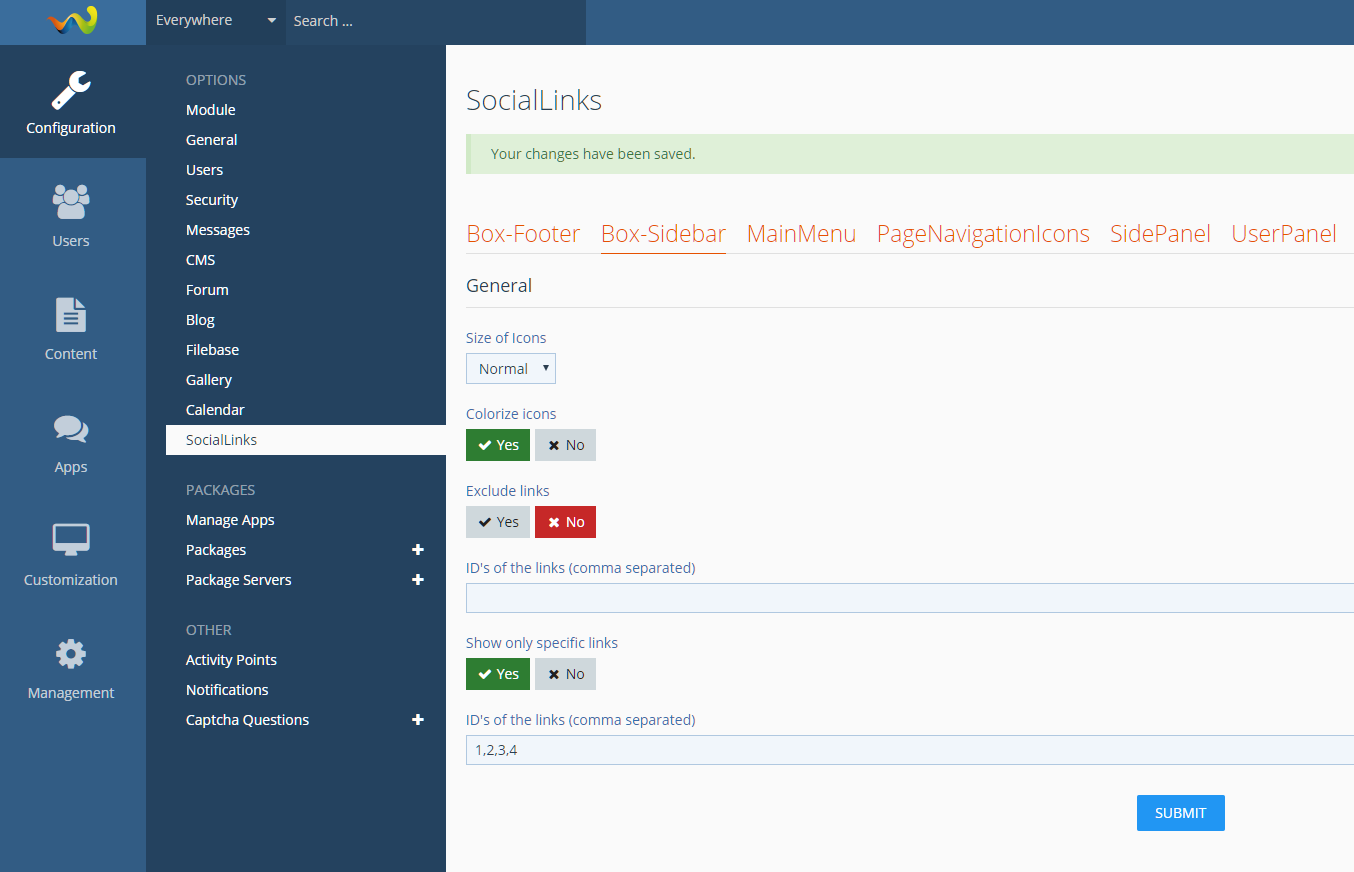This screenshot has width=1354, height=872.
Task: Open the Filebase options link
Action: coord(212,350)
